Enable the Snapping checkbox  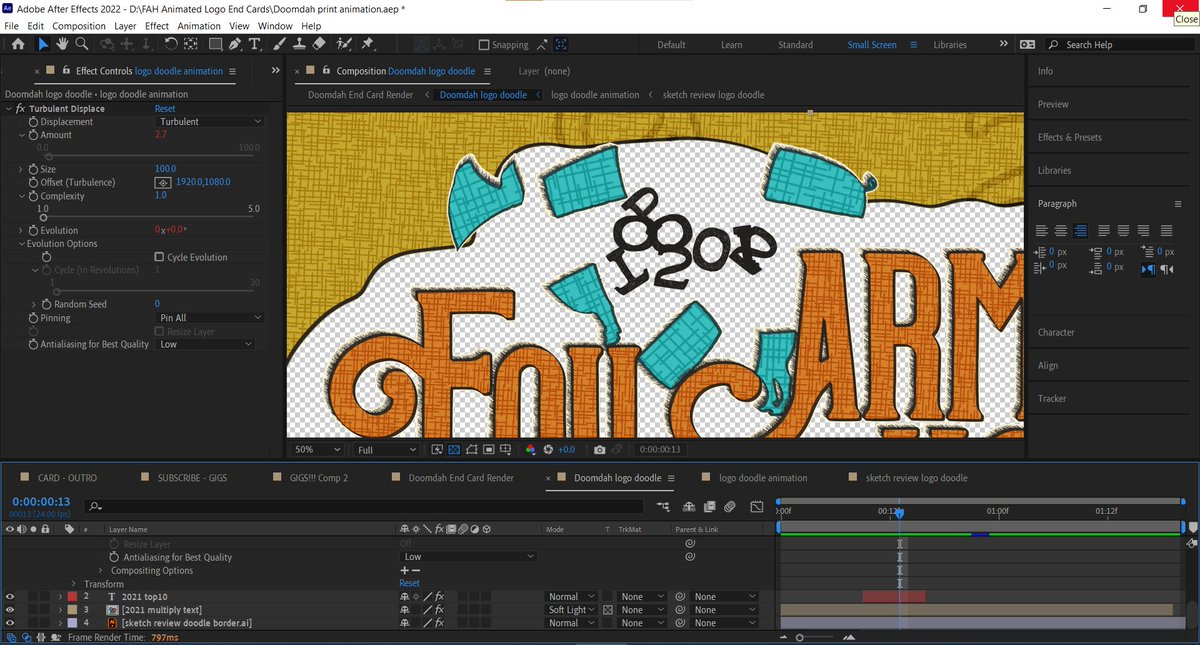click(484, 45)
